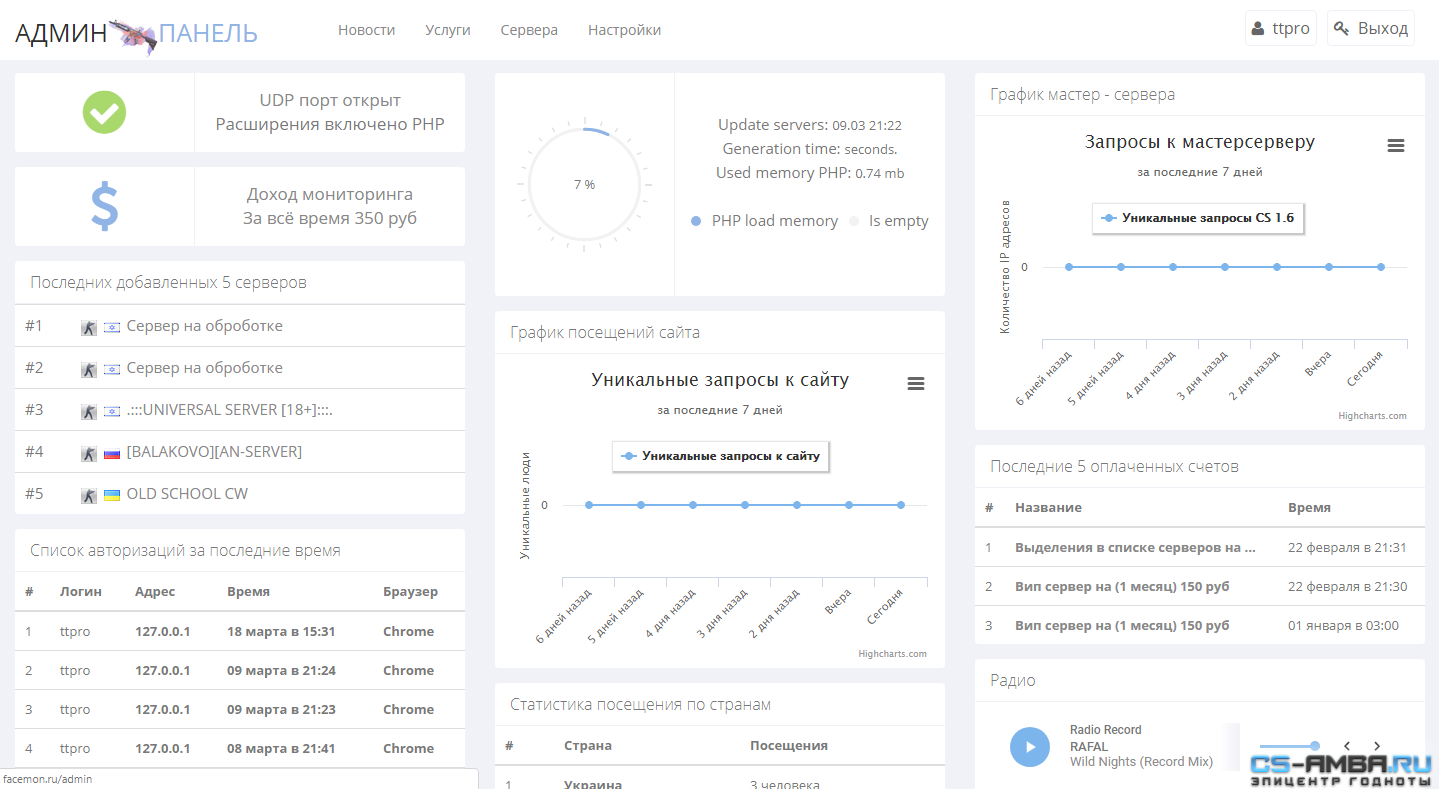1439x789 pixels.
Task: Open server OLD SCHOOL CW
Action: (x=187, y=494)
